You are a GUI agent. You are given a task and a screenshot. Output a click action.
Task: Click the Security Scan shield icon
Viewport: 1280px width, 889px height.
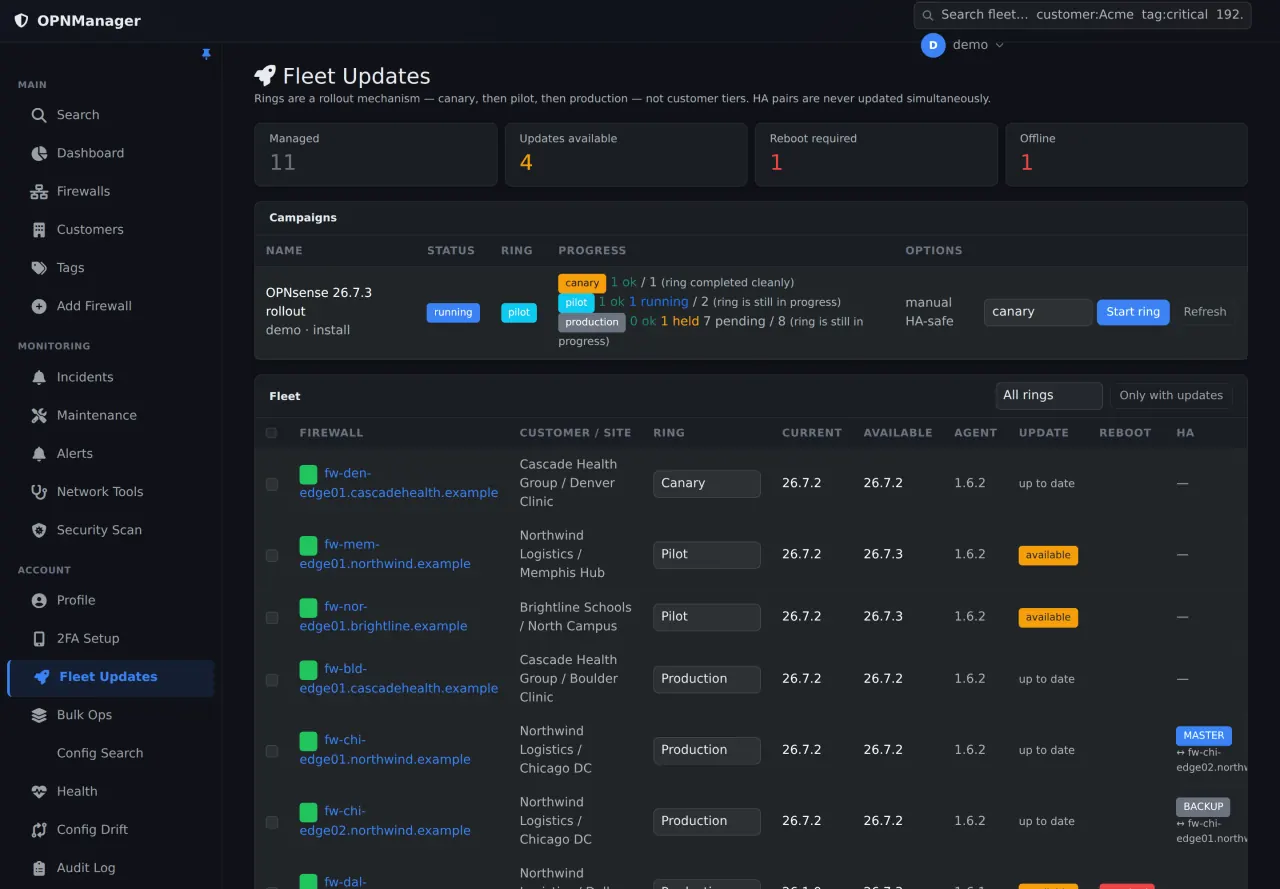point(39,530)
